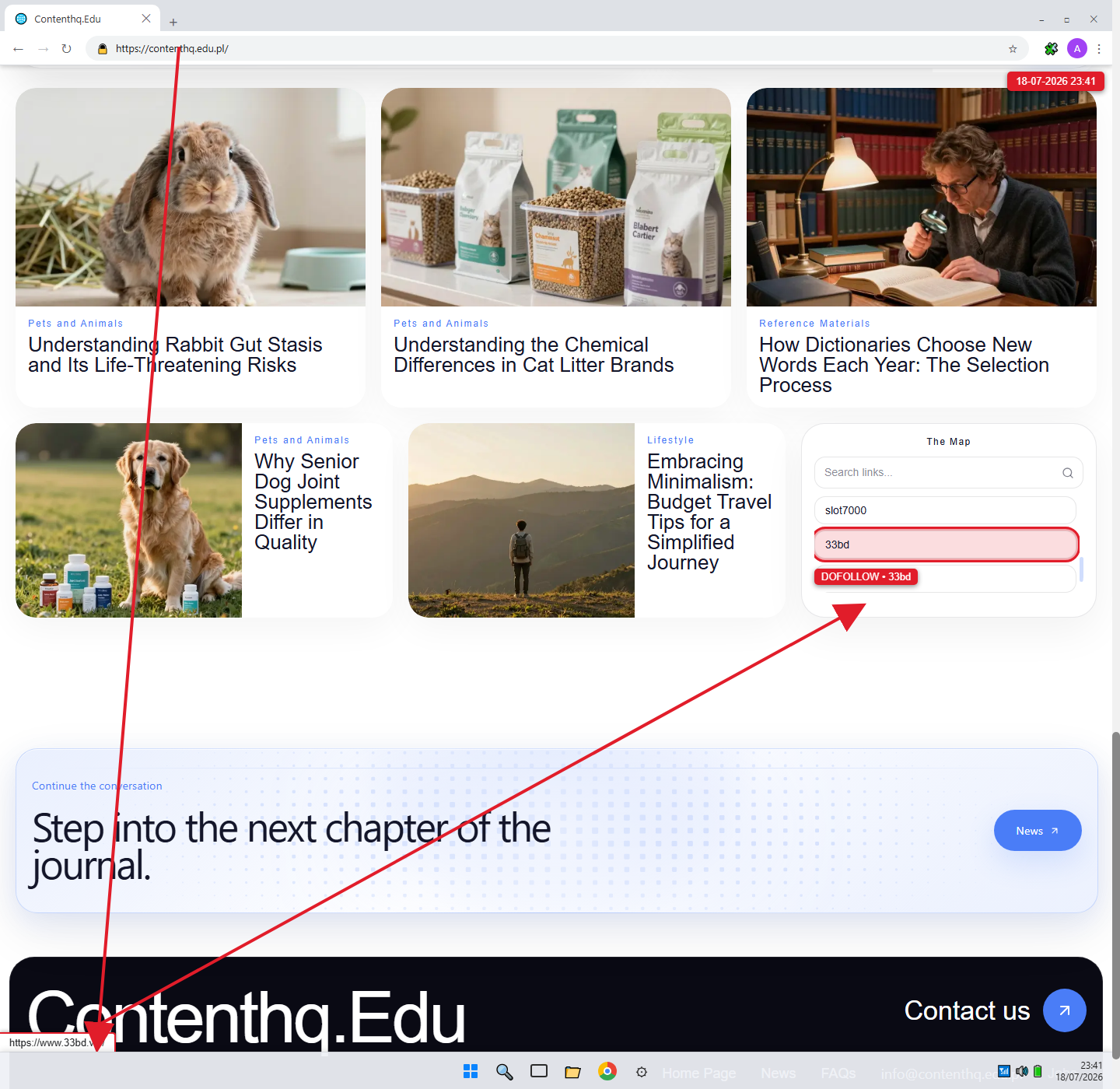Screen dimensions: 1120x1089
Task: Click the volume speaker tray icon
Action: point(1022,1071)
